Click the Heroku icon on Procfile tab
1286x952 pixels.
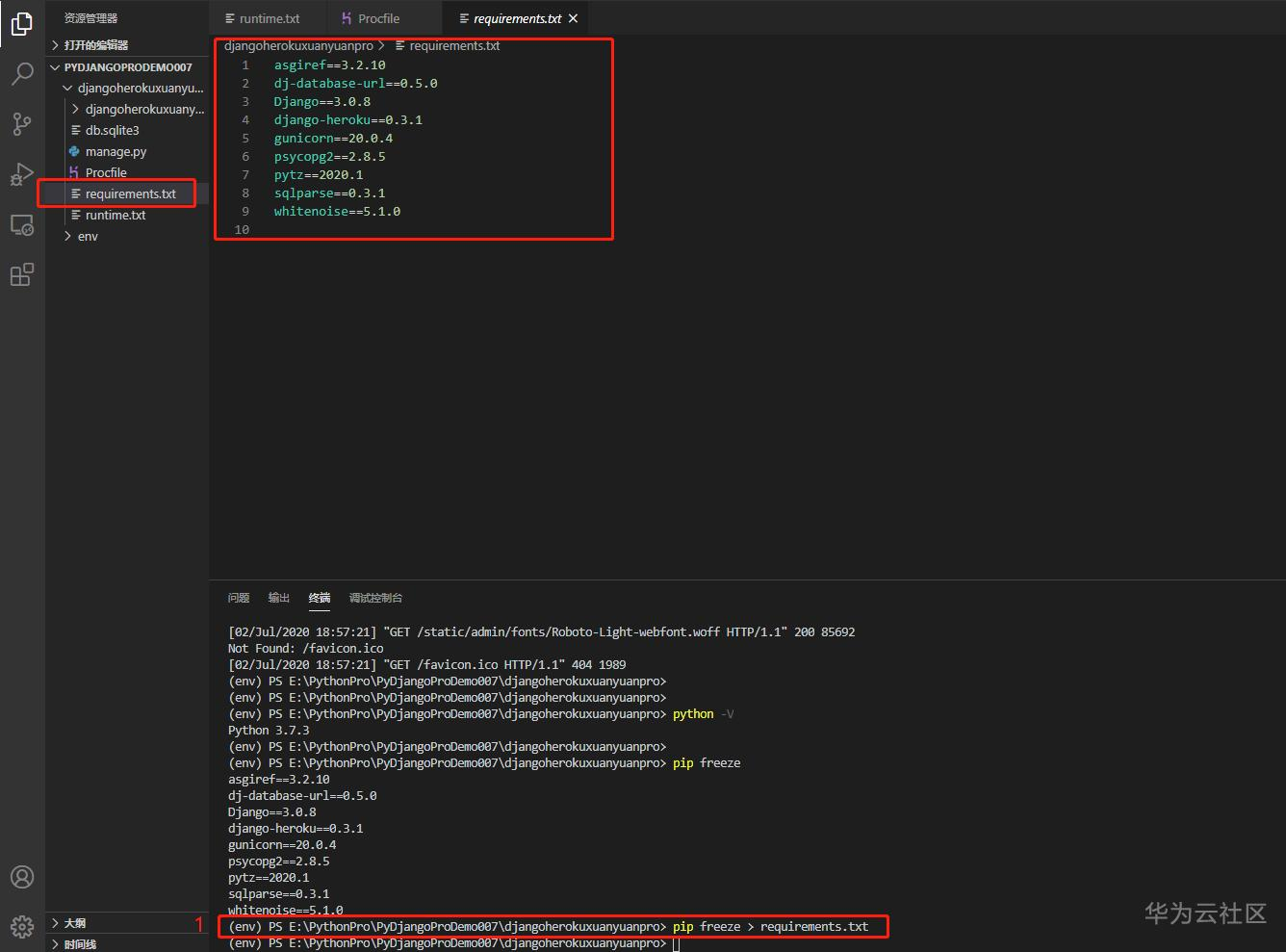click(x=347, y=18)
